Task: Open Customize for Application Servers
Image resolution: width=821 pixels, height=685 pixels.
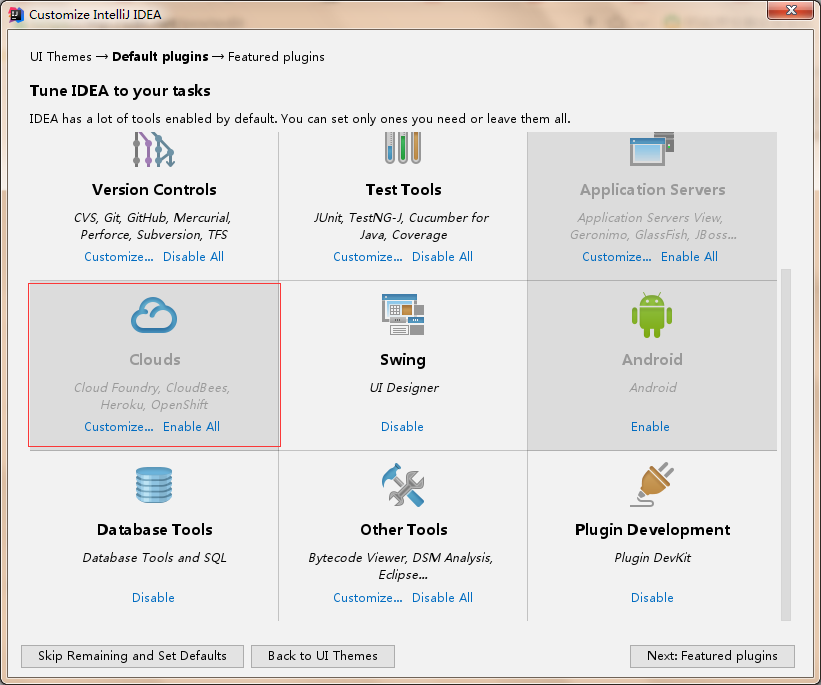Action: coord(617,257)
